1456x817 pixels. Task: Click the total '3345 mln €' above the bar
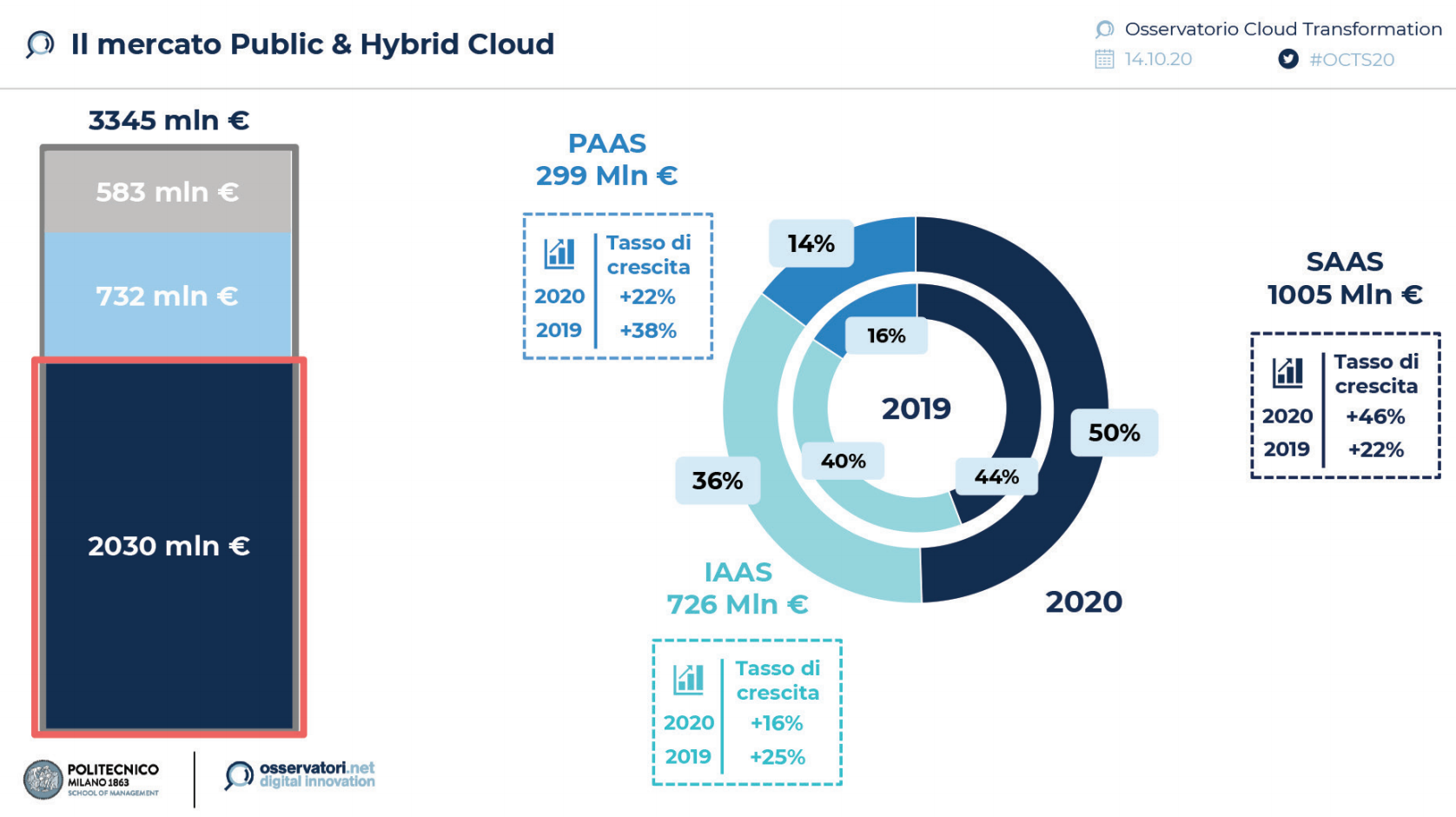[169, 121]
